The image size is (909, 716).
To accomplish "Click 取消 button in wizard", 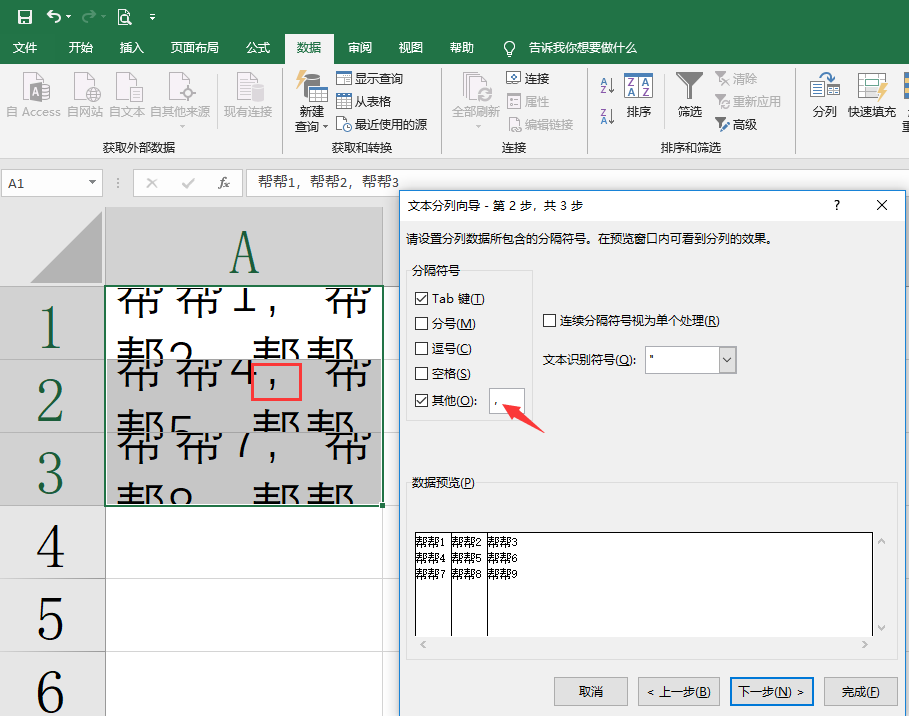I will click(x=591, y=691).
